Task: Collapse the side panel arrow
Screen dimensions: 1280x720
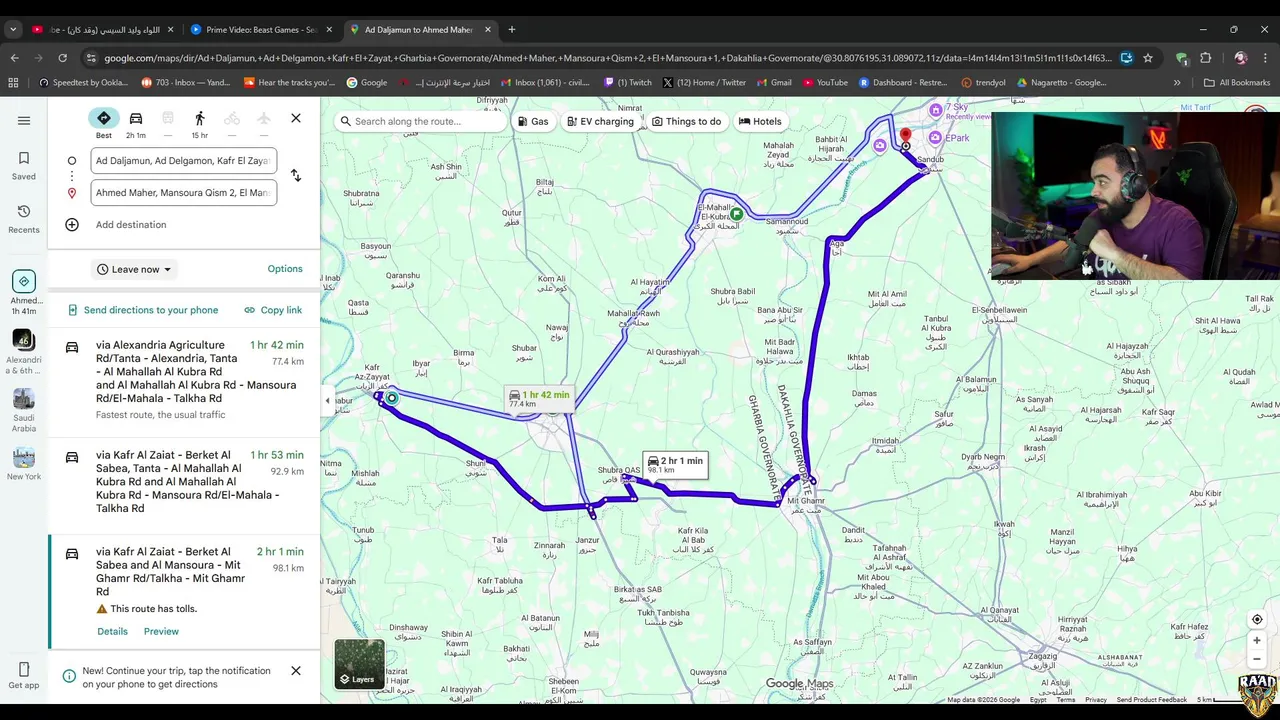Action: [327, 401]
